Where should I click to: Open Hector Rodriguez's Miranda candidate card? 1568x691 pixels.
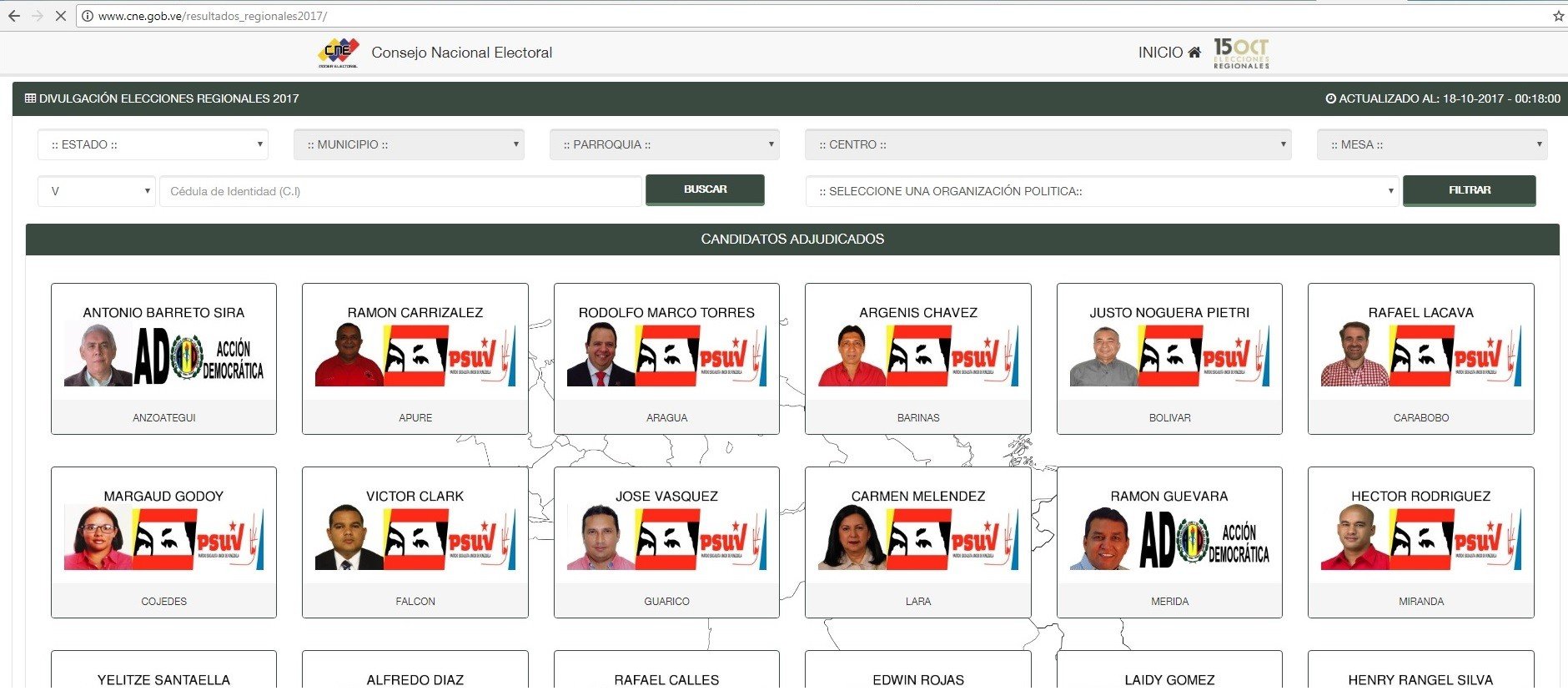[x=1420, y=542]
